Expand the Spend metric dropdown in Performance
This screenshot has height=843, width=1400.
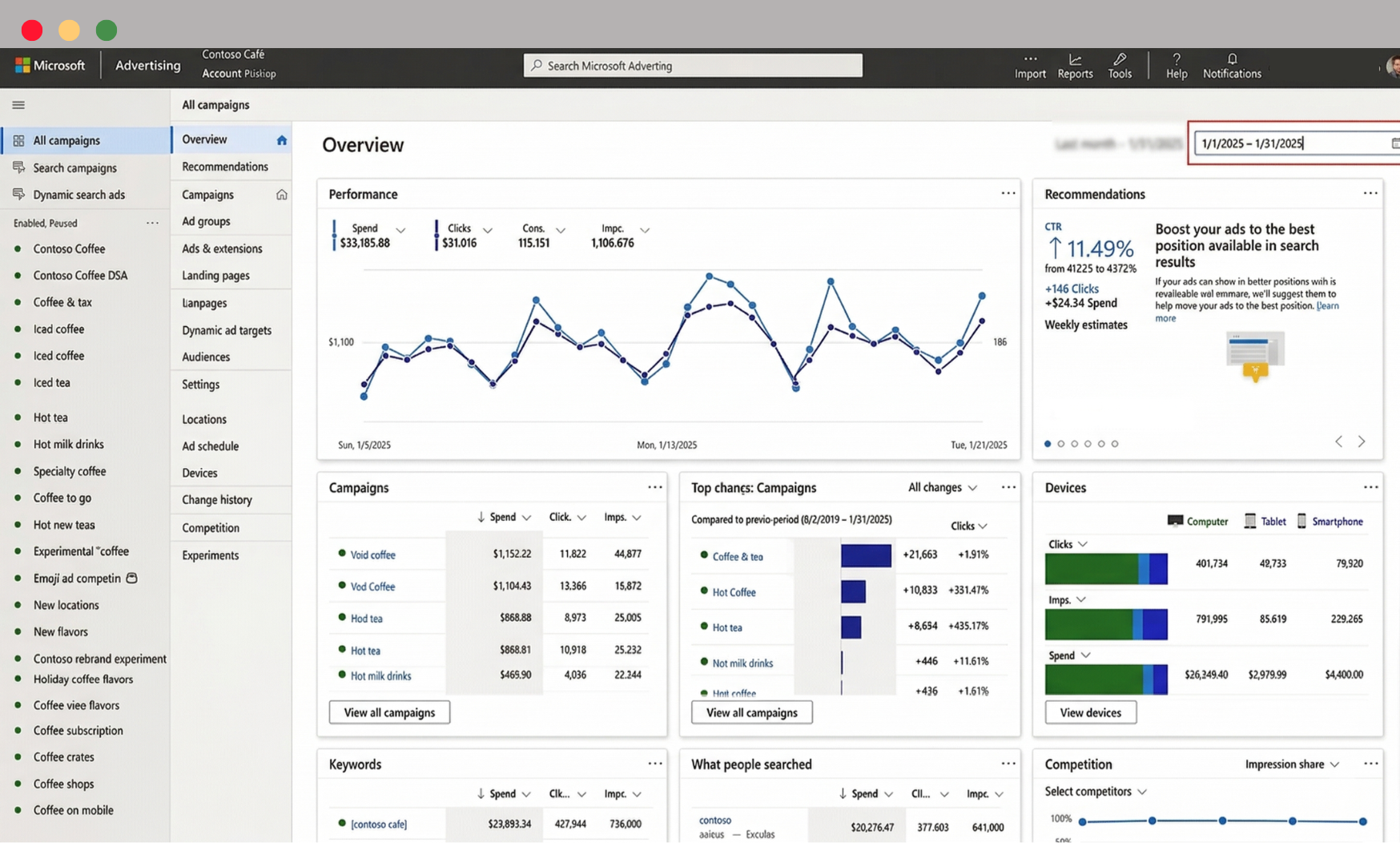click(400, 231)
